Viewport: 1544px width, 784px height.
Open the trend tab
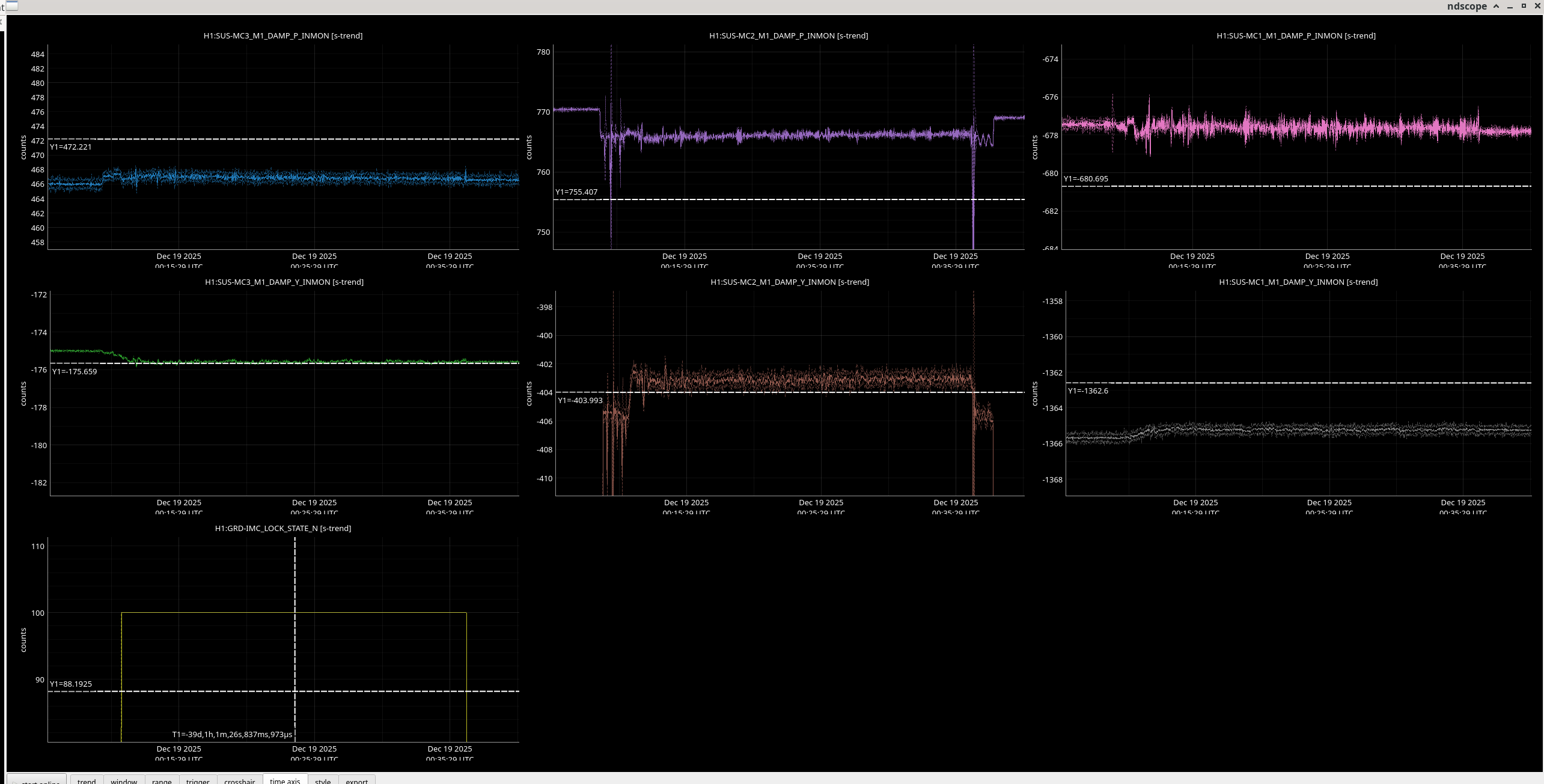pyautogui.click(x=87, y=780)
